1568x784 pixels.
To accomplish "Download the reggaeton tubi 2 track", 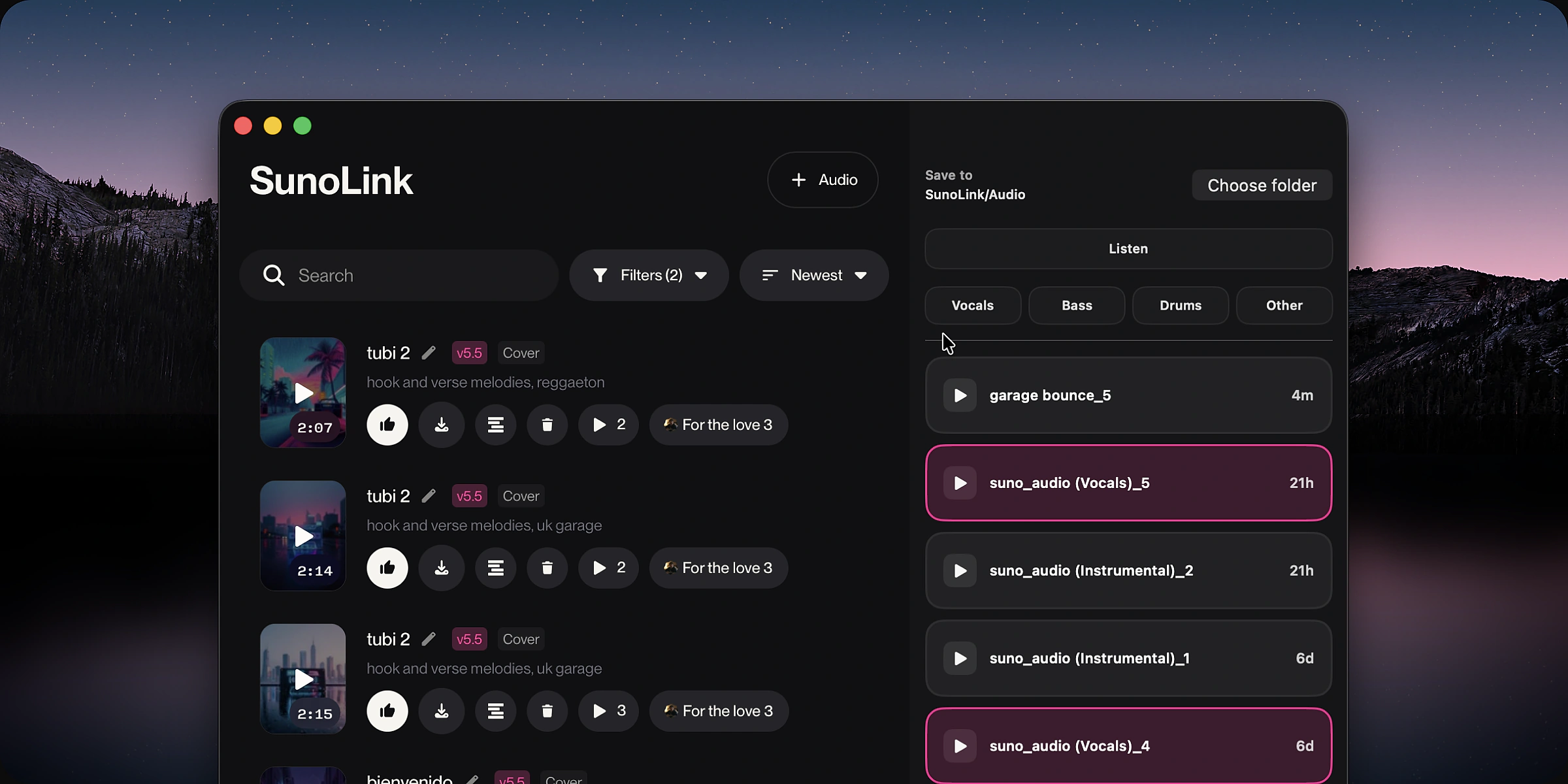I will 442,425.
